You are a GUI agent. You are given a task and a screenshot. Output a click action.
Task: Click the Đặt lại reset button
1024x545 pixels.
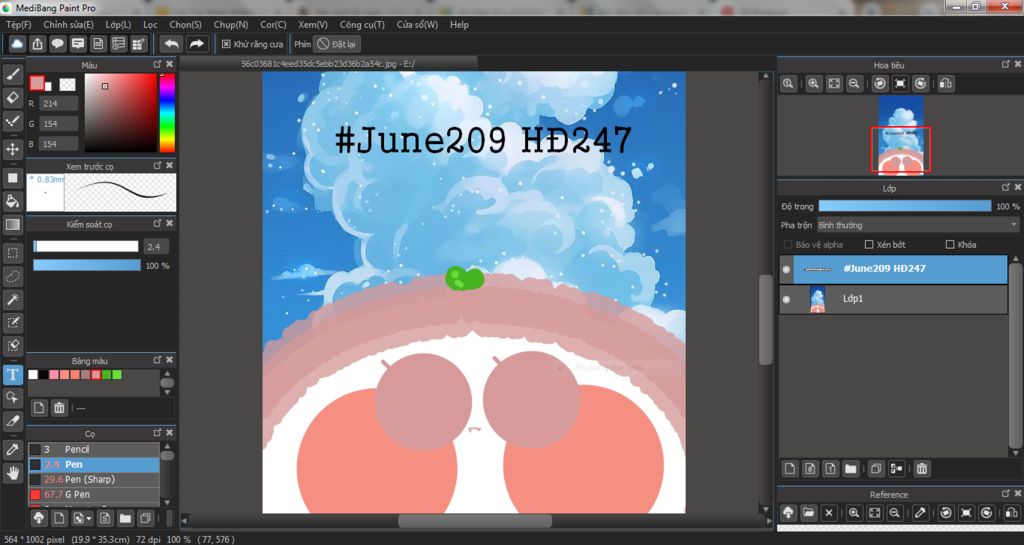[337, 44]
